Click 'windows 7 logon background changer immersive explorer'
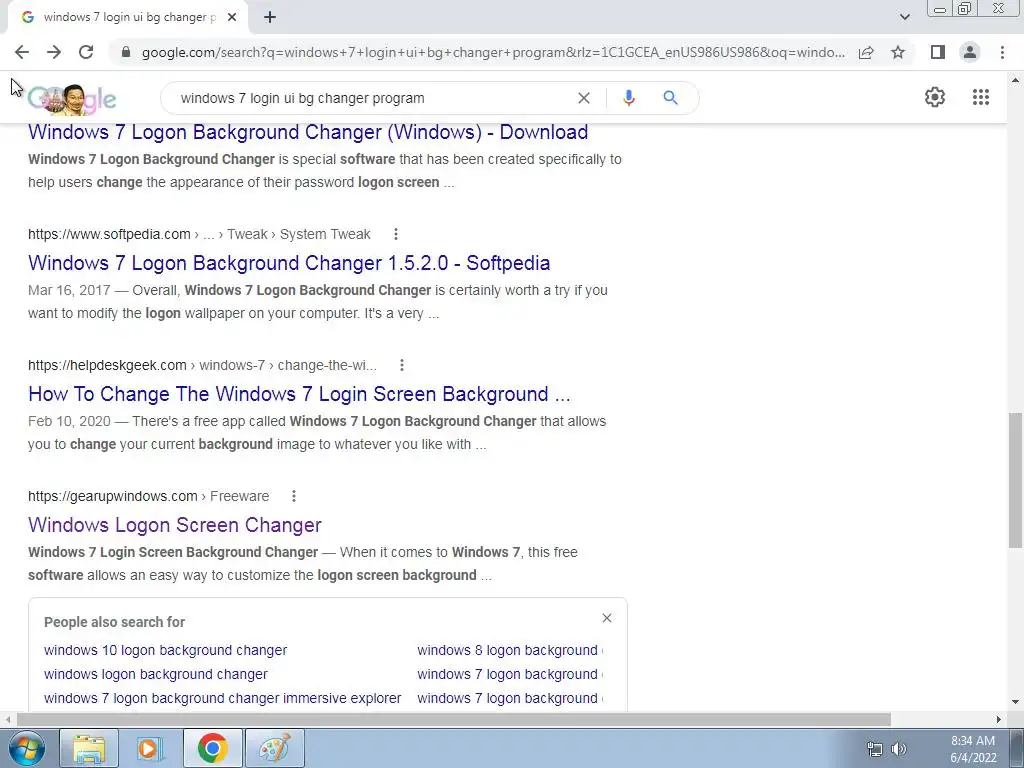 (x=222, y=698)
